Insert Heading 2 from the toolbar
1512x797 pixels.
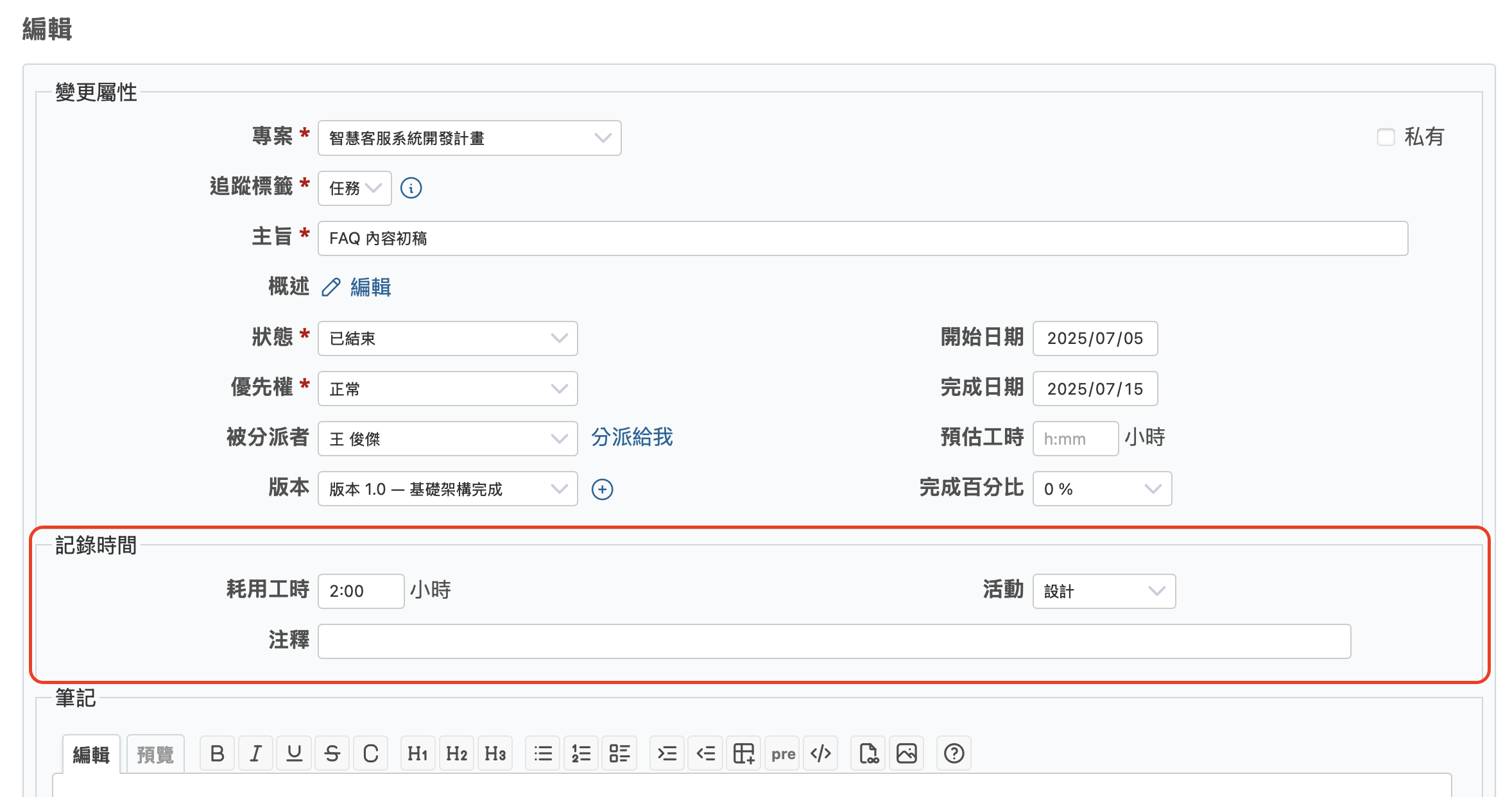coord(456,753)
